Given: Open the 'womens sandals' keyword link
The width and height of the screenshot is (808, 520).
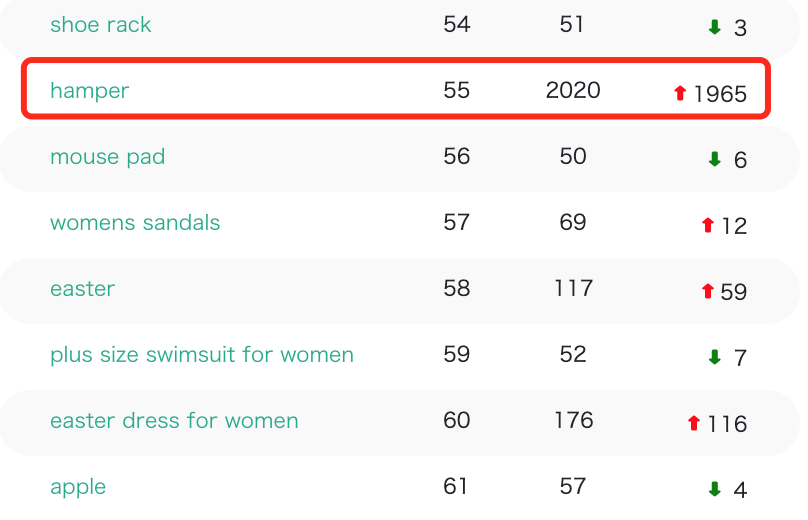Looking at the screenshot, I should click(135, 223).
